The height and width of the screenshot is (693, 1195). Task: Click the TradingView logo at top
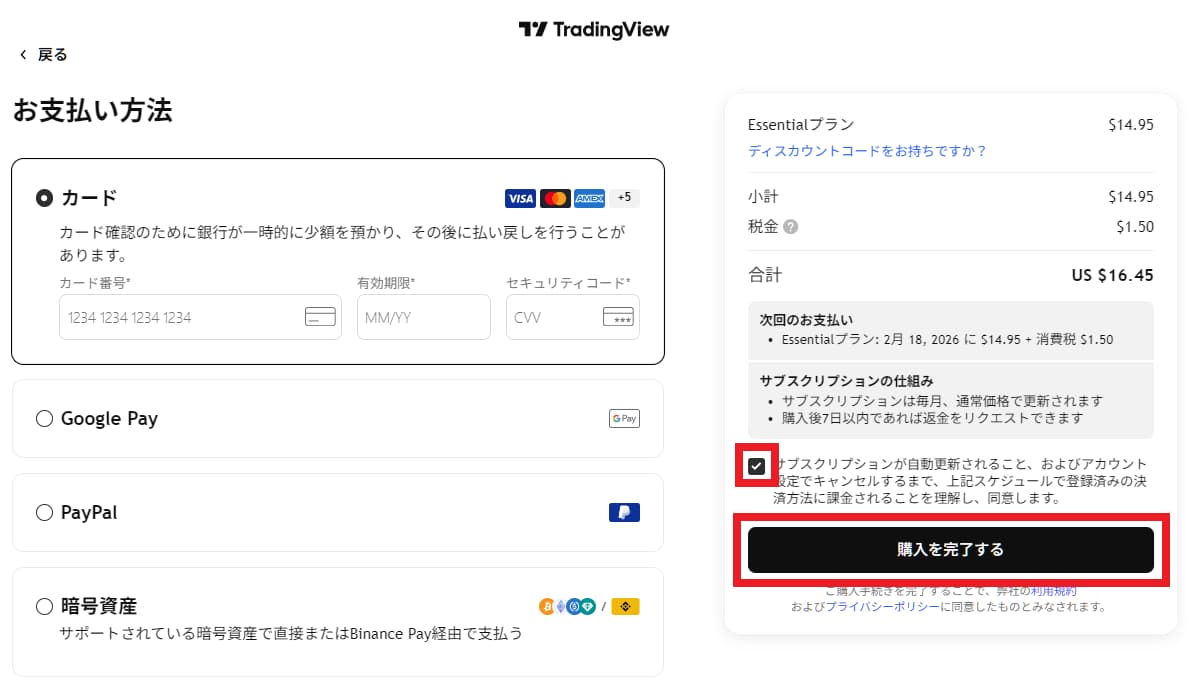594,30
